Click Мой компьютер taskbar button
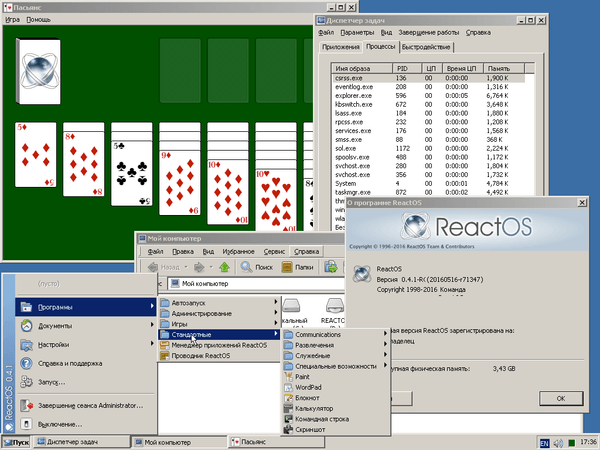Image resolution: width=600 pixels, height=450 pixels. tap(180, 442)
